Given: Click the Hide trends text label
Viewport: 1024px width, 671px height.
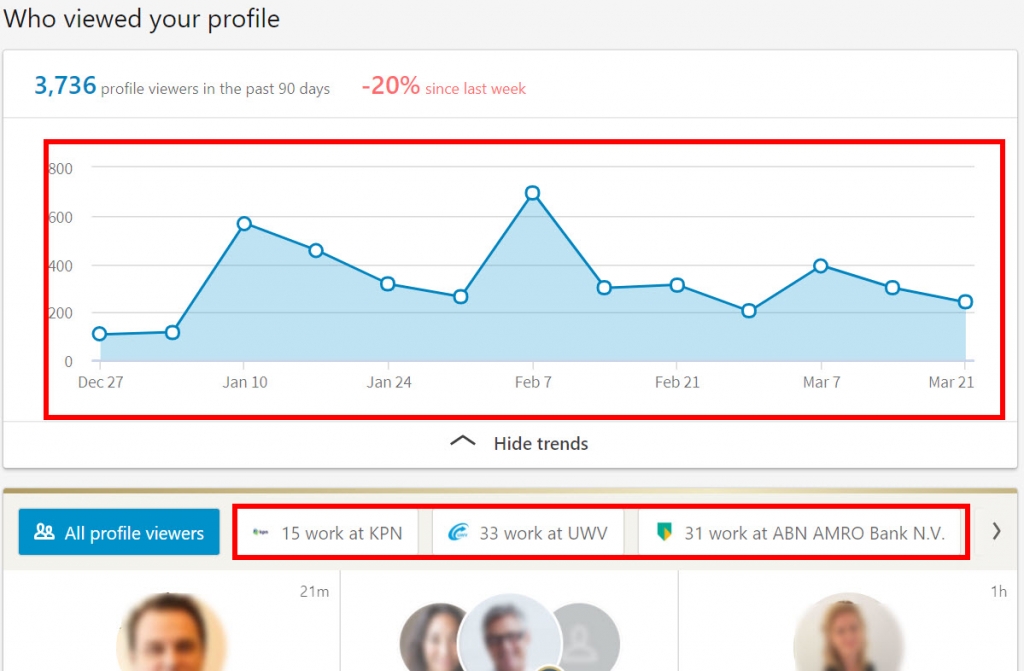Looking at the screenshot, I should coord(541,443).
